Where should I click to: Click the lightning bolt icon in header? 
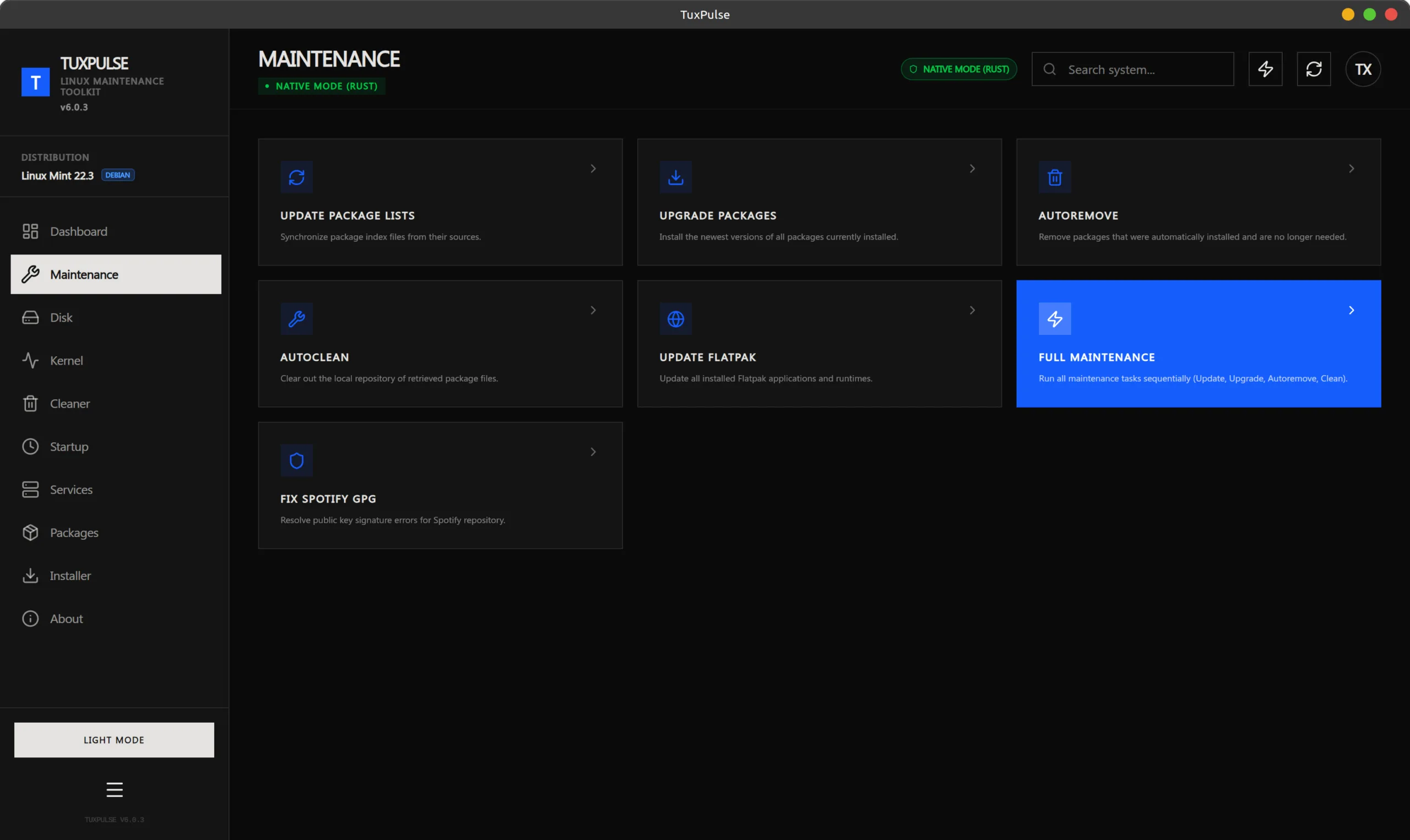(x=1265, y=69)
